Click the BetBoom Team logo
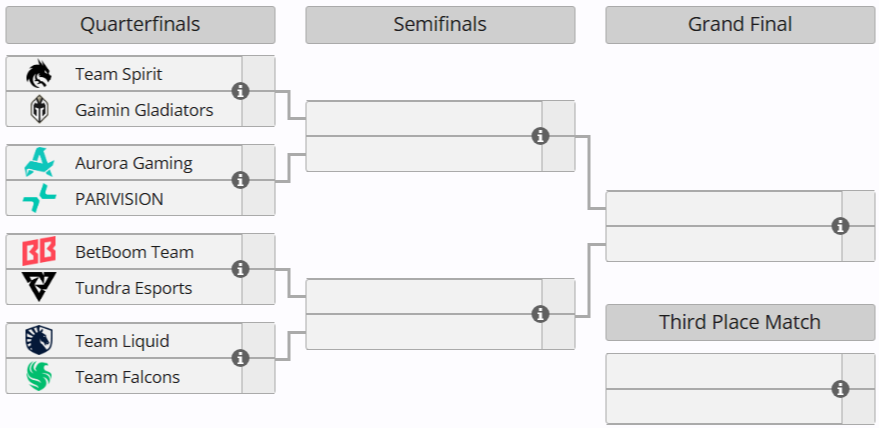Viewport: 879px width, 428px height. 39,252
